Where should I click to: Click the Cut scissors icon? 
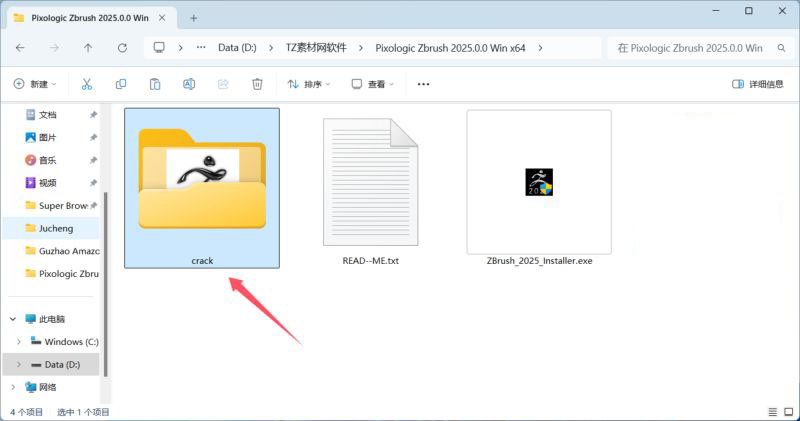click(x=87, y=84)
